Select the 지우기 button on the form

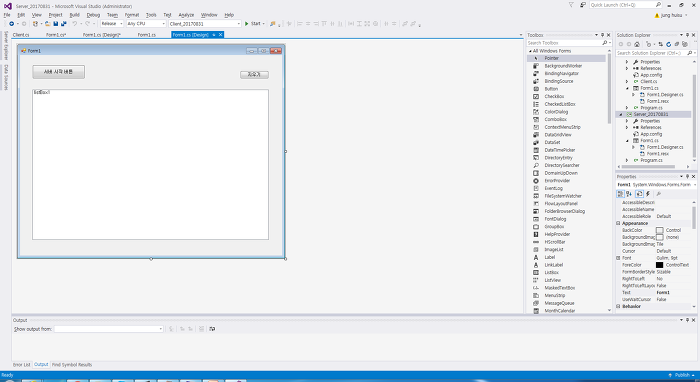pyautogui.click(x=254, y=75)
